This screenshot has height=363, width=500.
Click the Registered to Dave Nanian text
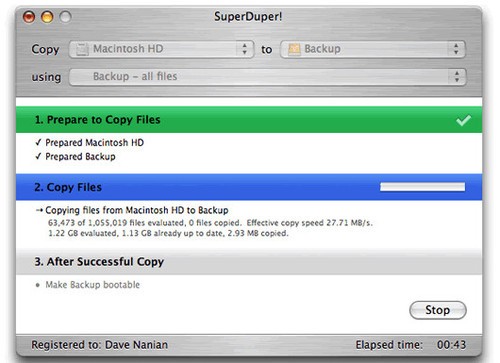point(99,345)
